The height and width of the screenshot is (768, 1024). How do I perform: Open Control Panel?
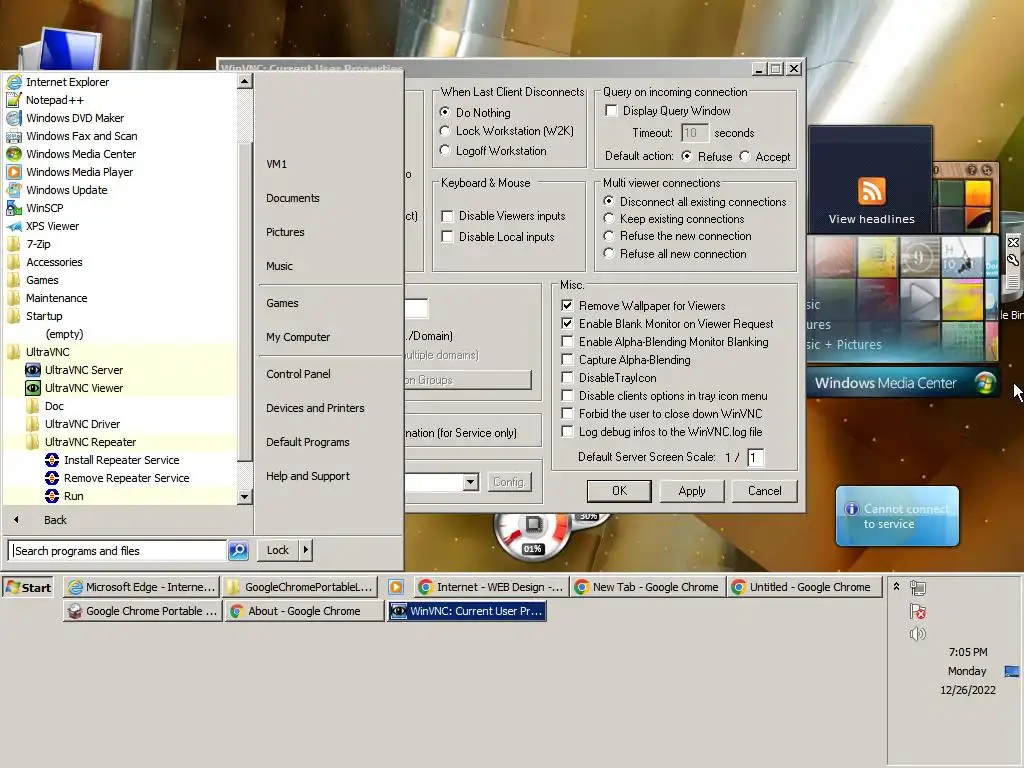(x=298, y=374)
